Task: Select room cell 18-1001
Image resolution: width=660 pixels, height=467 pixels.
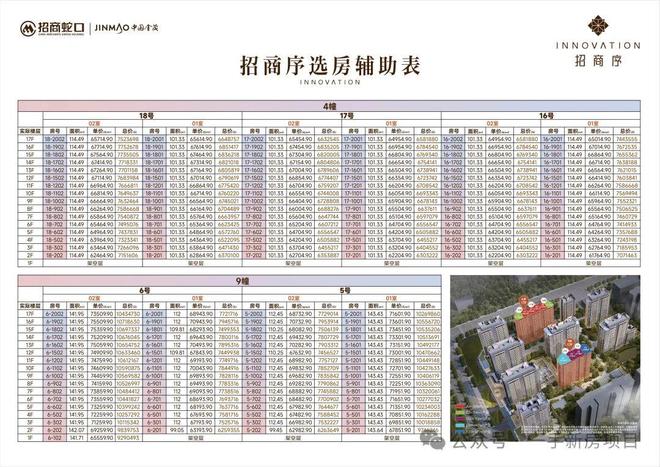Action: tap(154, 201)
